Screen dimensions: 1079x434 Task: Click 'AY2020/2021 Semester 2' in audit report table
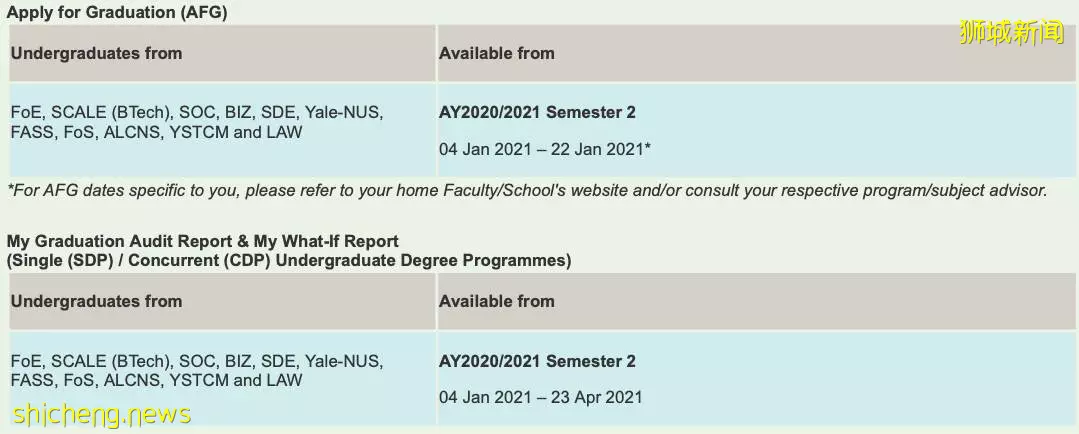coord(537,361)
